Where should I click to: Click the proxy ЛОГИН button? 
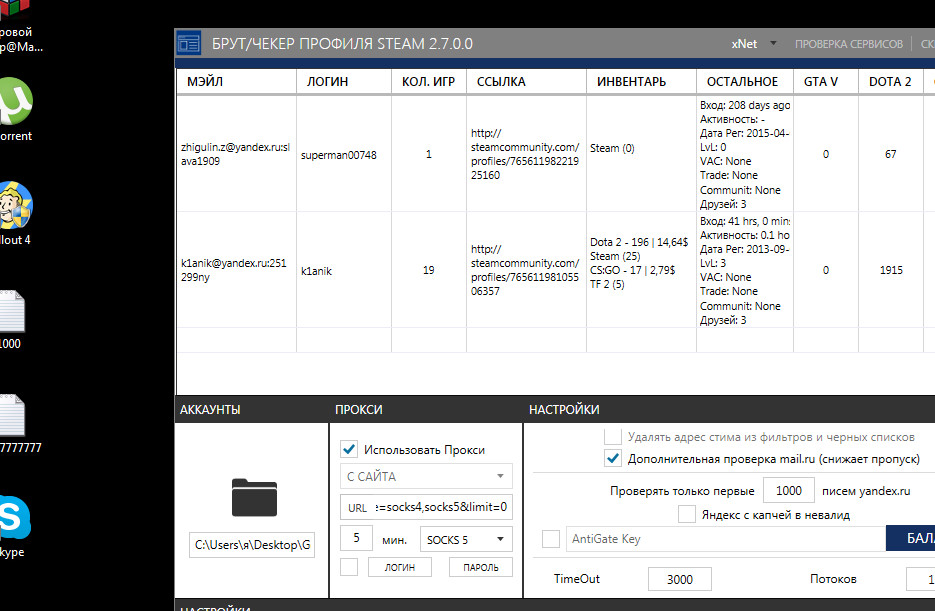[400, 567]
